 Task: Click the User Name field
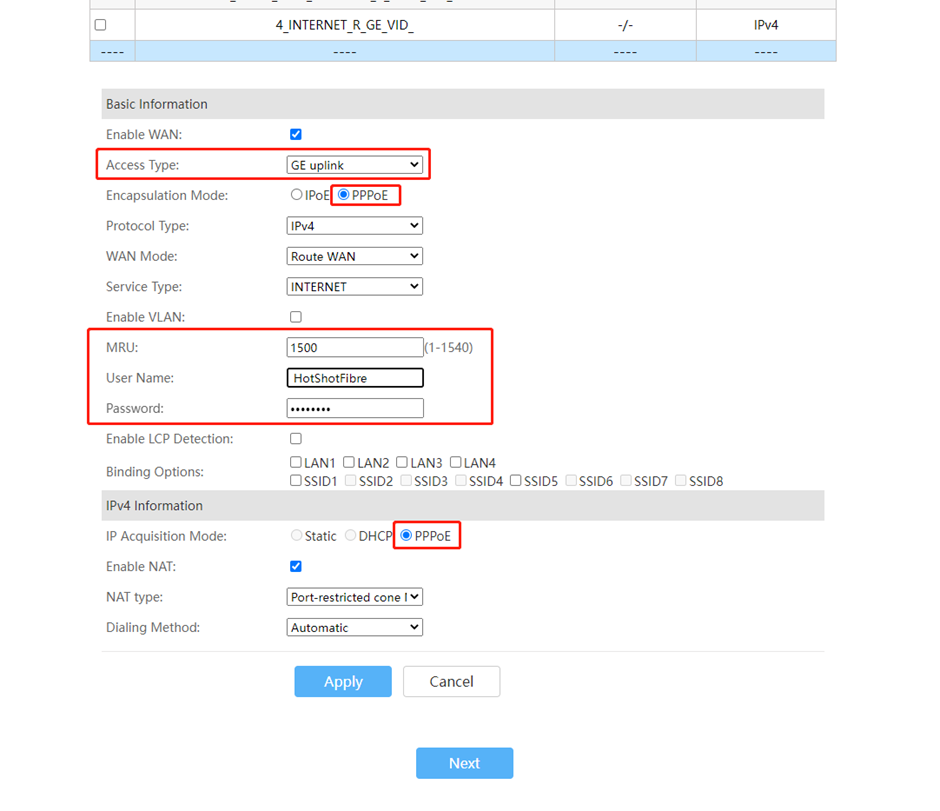(355, 378)
